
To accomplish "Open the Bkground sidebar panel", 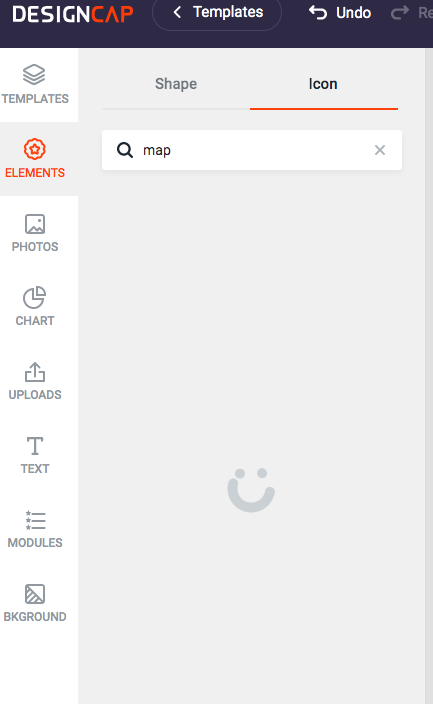I will pyautogui.click(x=35, y=603).
